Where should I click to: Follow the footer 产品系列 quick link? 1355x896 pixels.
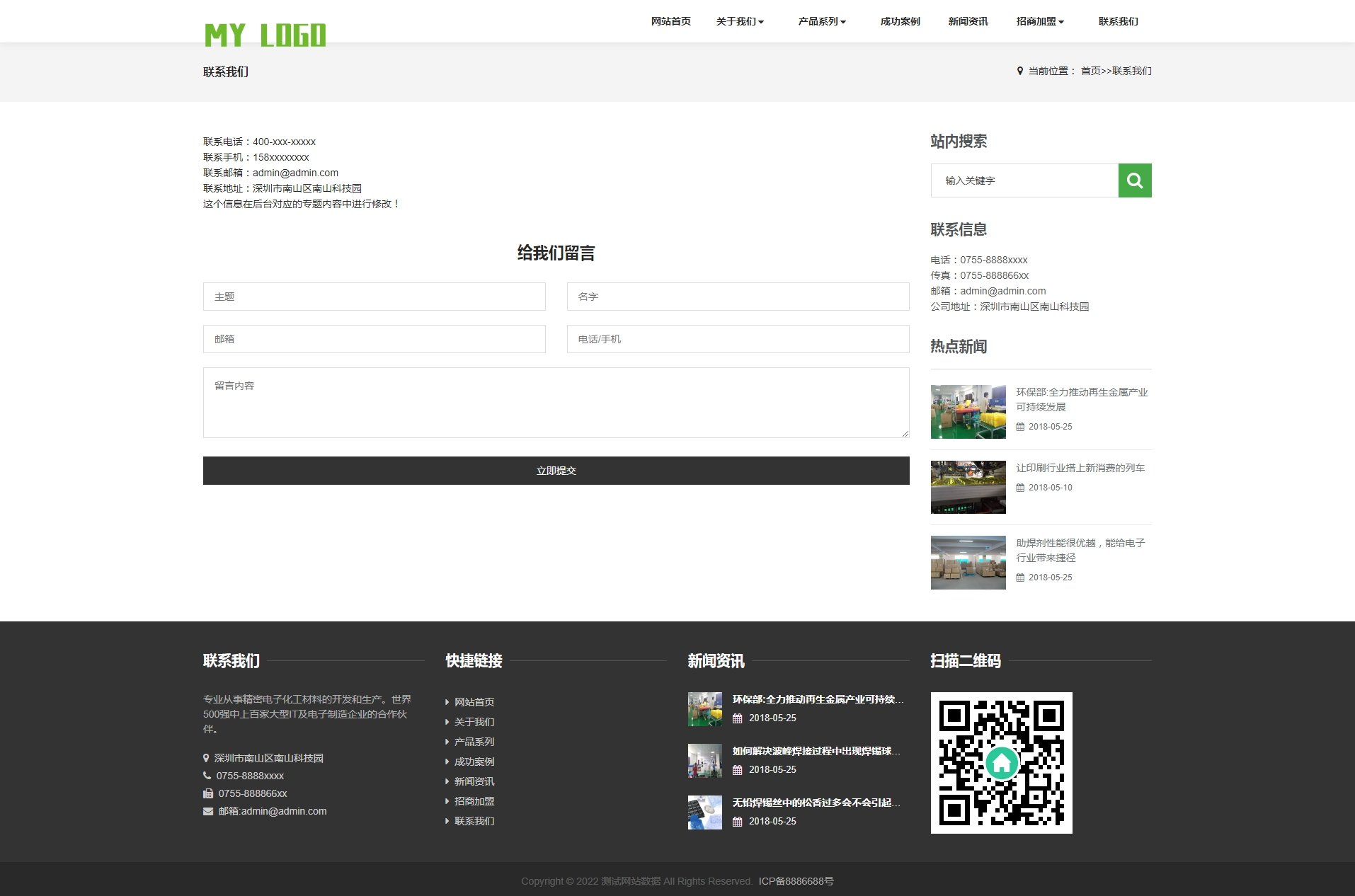[x=474, y=742]
